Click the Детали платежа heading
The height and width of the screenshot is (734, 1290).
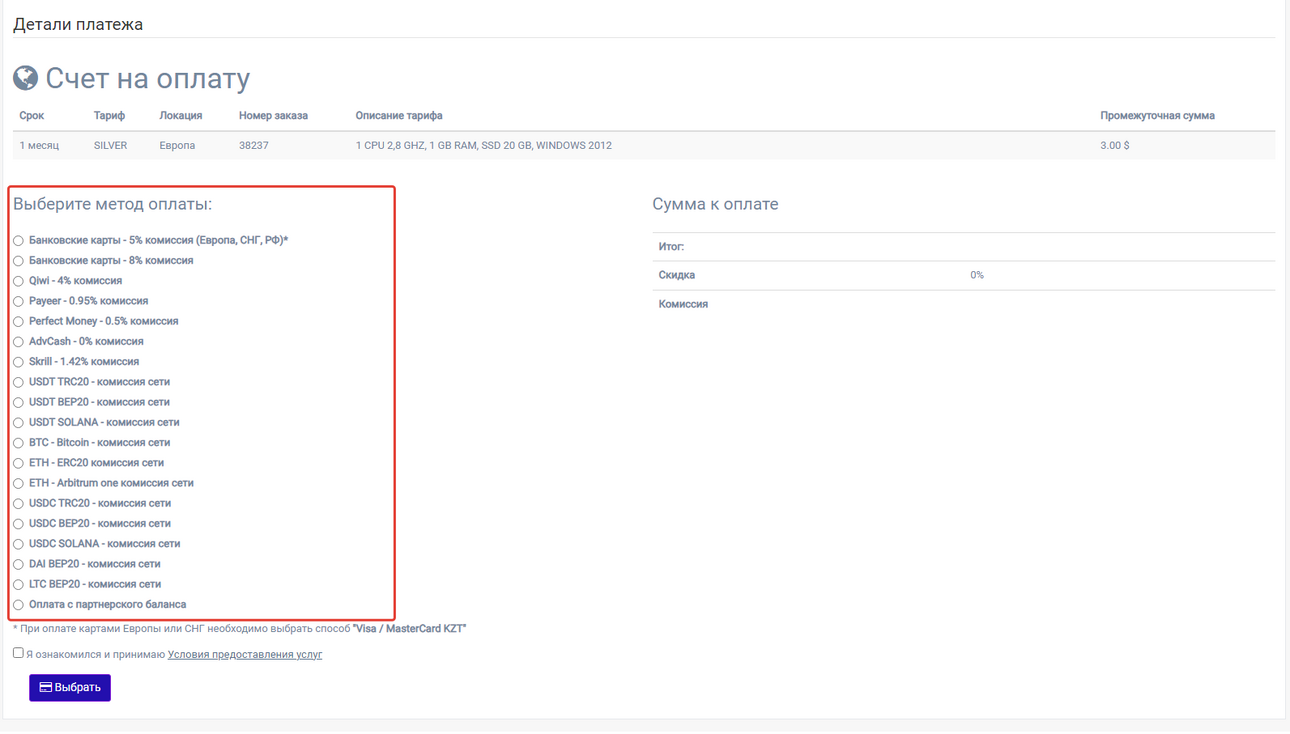[x=78, y=24]
